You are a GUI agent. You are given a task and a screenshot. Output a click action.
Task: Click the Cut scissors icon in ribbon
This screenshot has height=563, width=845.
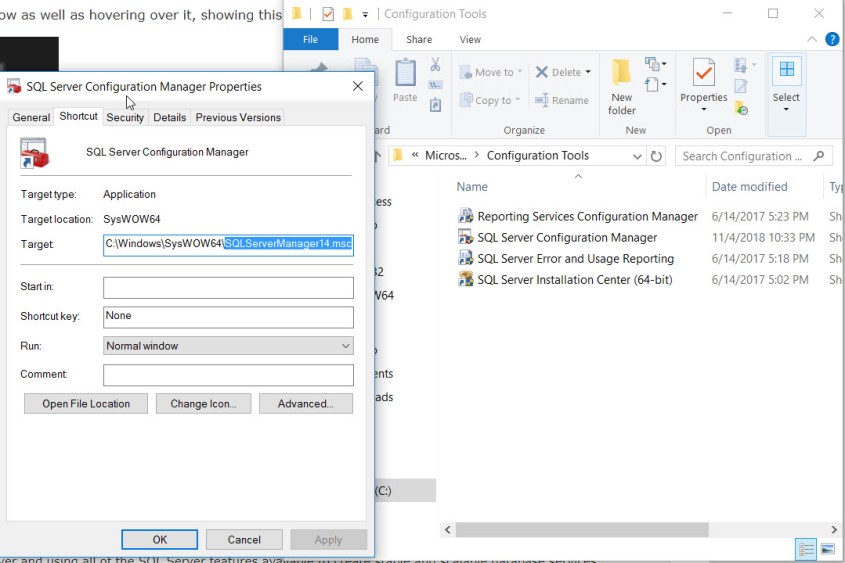click(435, 65)
